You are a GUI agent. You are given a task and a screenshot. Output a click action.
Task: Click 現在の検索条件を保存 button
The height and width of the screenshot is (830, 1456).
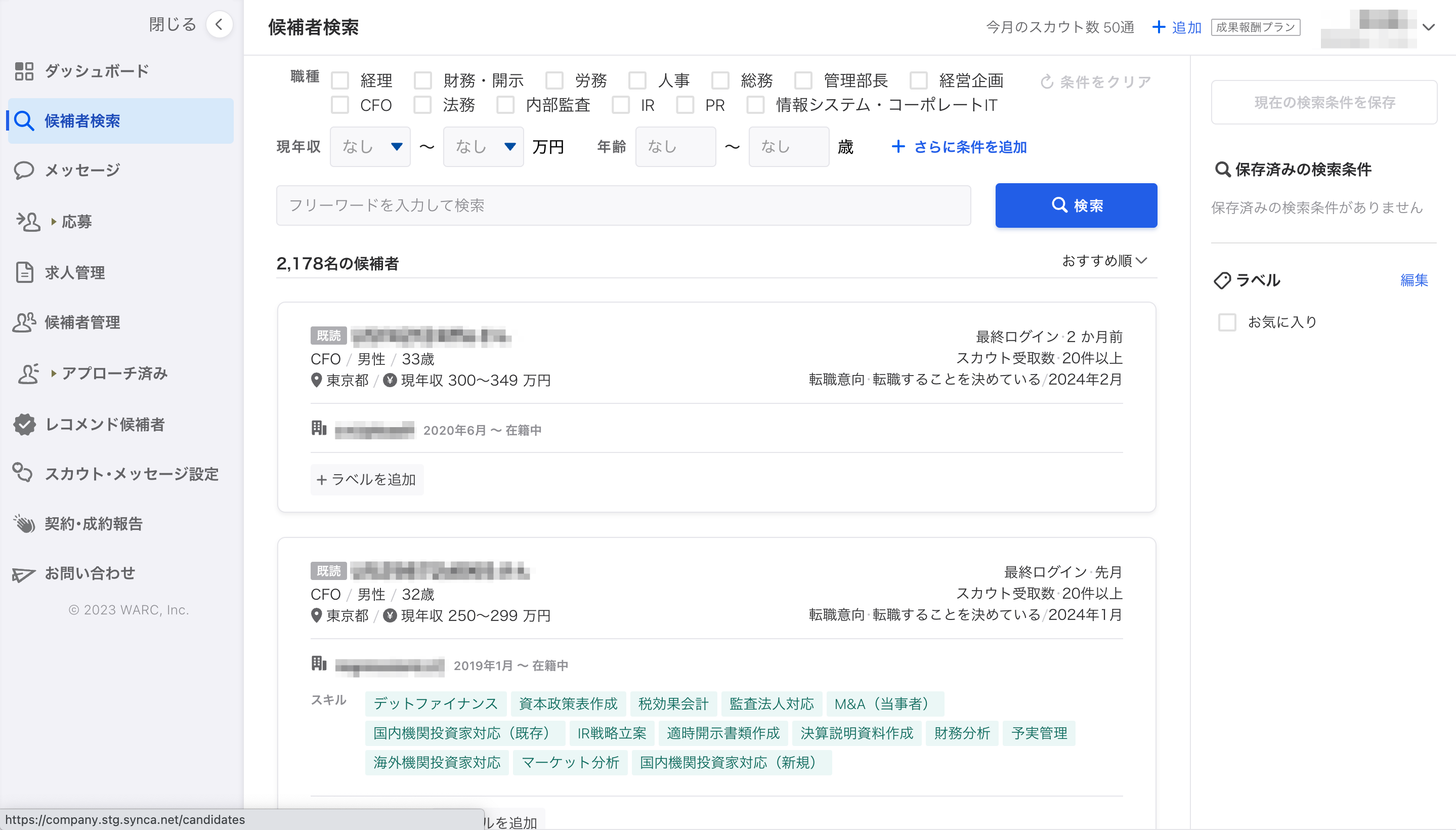(1324, 103)
